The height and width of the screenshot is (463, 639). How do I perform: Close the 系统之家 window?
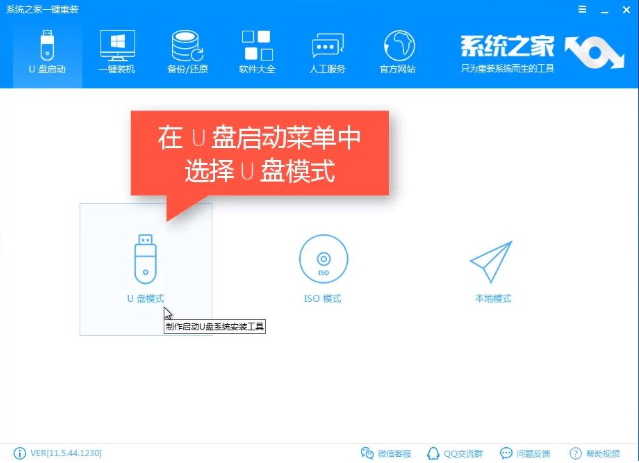[x=626, y=9]
